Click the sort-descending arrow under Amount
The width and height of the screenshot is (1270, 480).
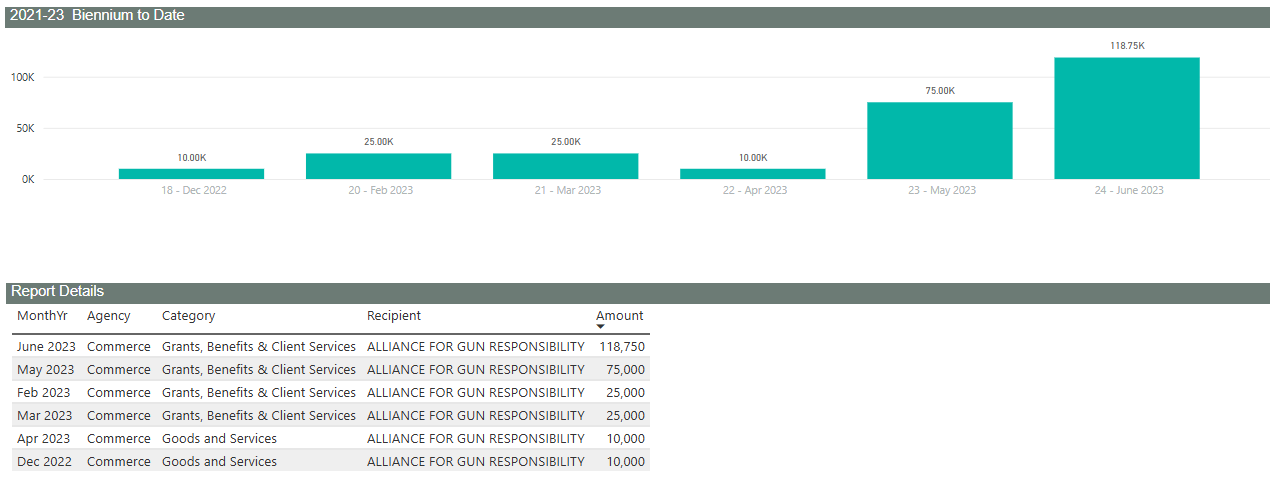(x=600, y=327)
